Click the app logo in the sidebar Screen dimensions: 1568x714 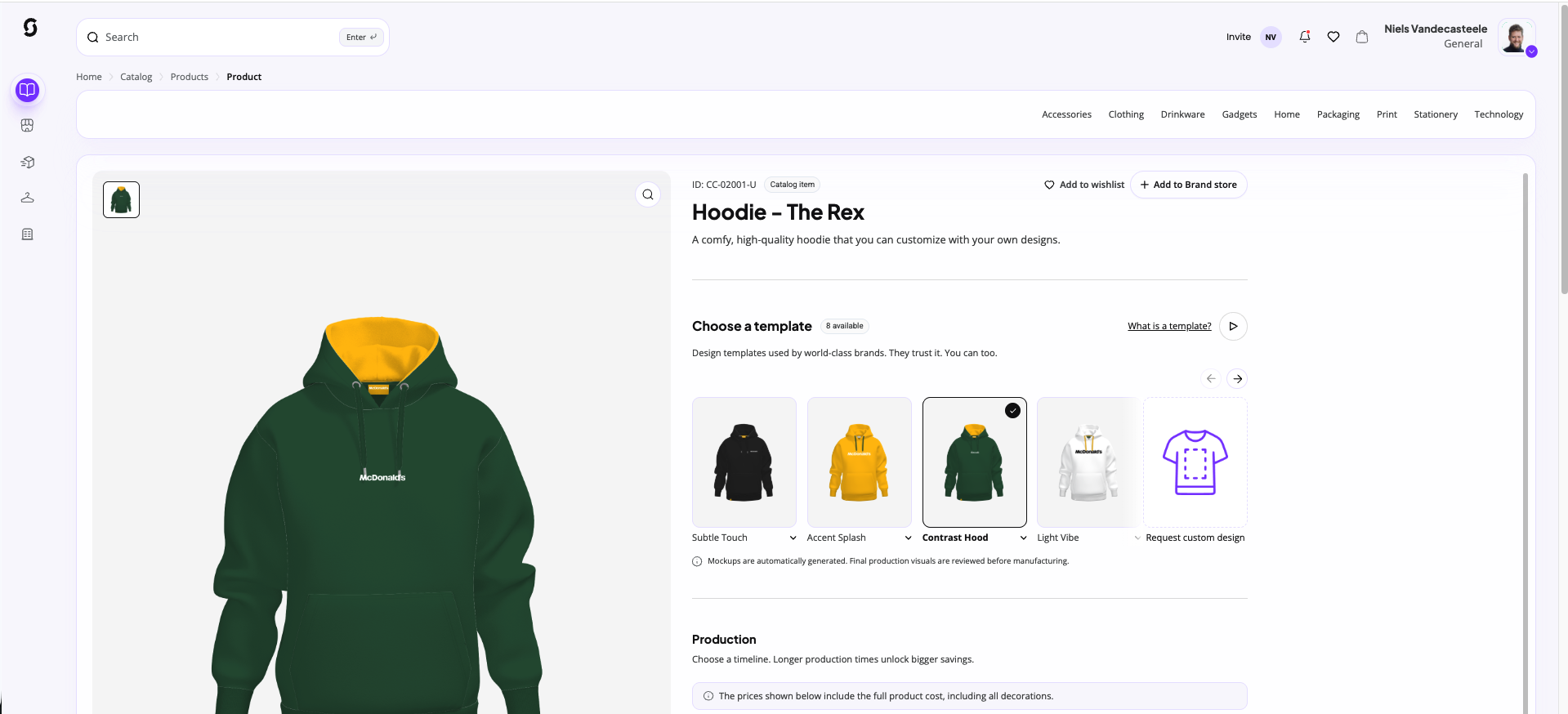30,28
